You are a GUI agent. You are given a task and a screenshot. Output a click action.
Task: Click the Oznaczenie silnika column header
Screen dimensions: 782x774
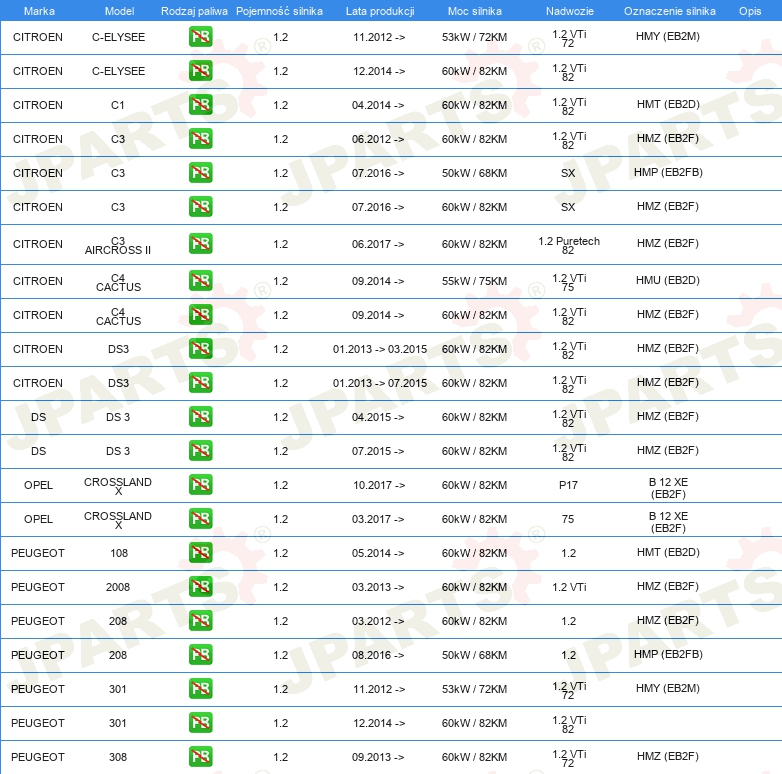pos(669,11)
